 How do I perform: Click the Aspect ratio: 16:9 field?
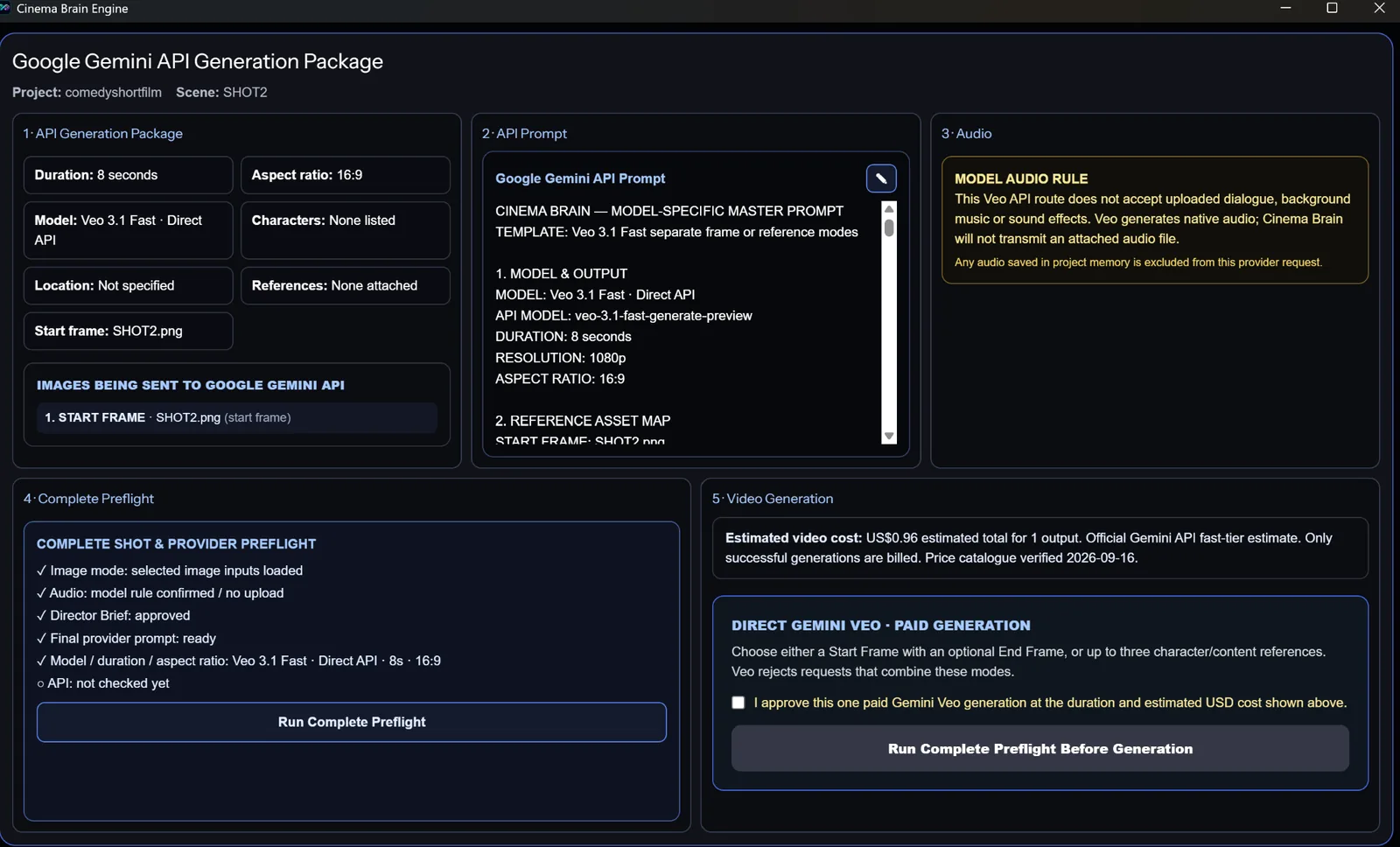coord(346,175)
